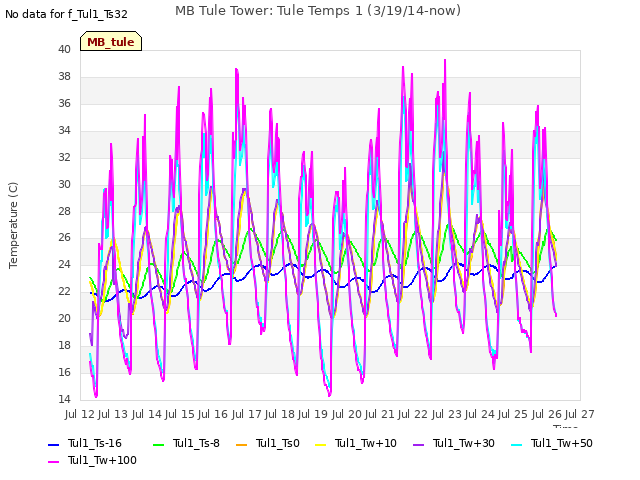Click the 32 value on y-axis
This screenshot has width=640, height=480.
point(64,158)
